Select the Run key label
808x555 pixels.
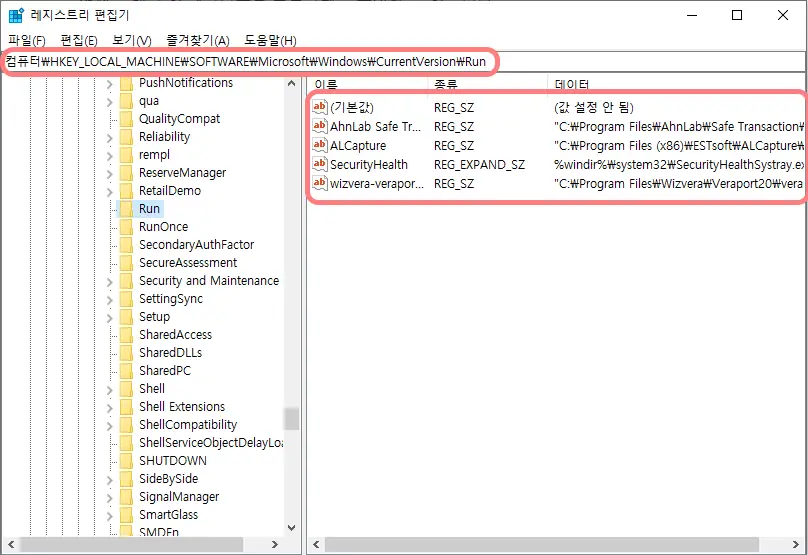pos(149,209)
